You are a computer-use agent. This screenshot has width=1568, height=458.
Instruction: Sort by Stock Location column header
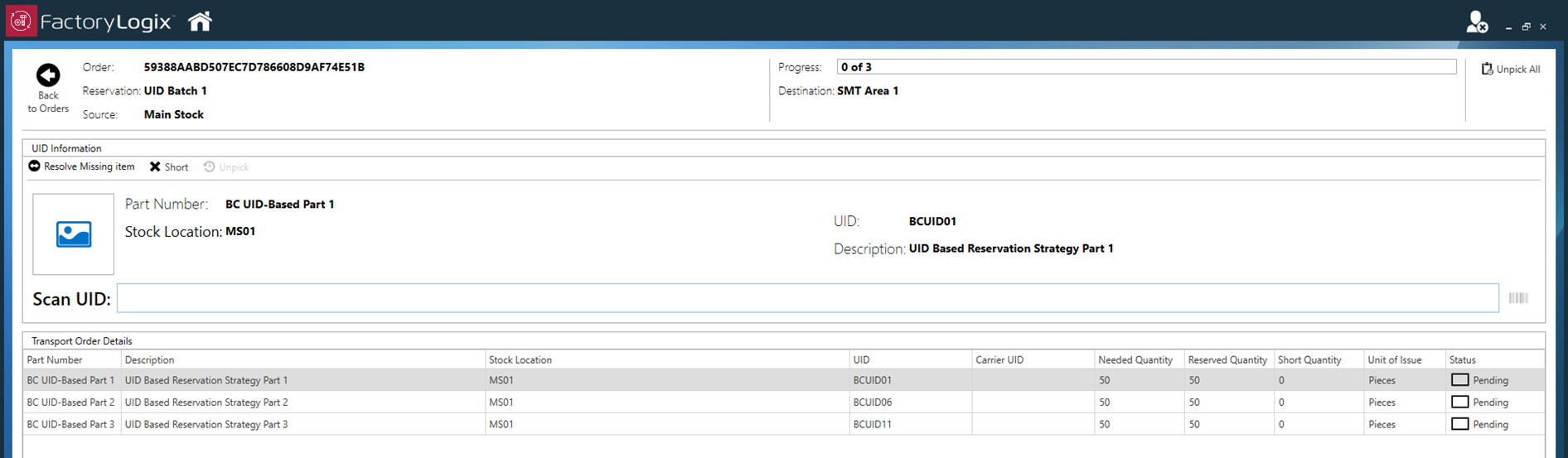(520, 360)
